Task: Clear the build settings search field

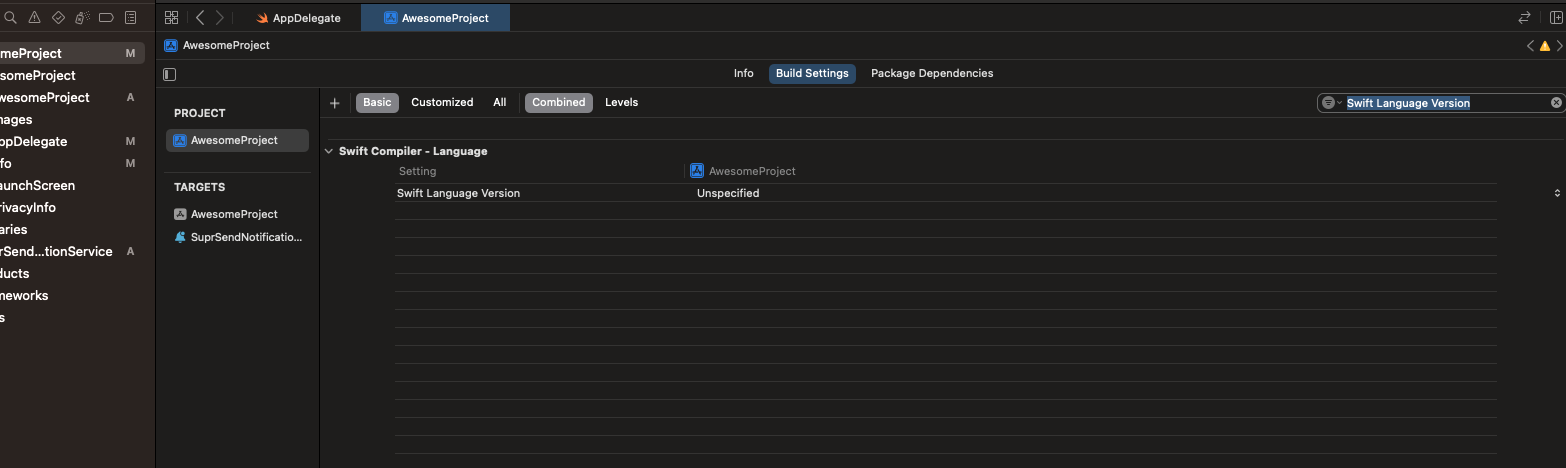Action: click(x=1556, y=103)
